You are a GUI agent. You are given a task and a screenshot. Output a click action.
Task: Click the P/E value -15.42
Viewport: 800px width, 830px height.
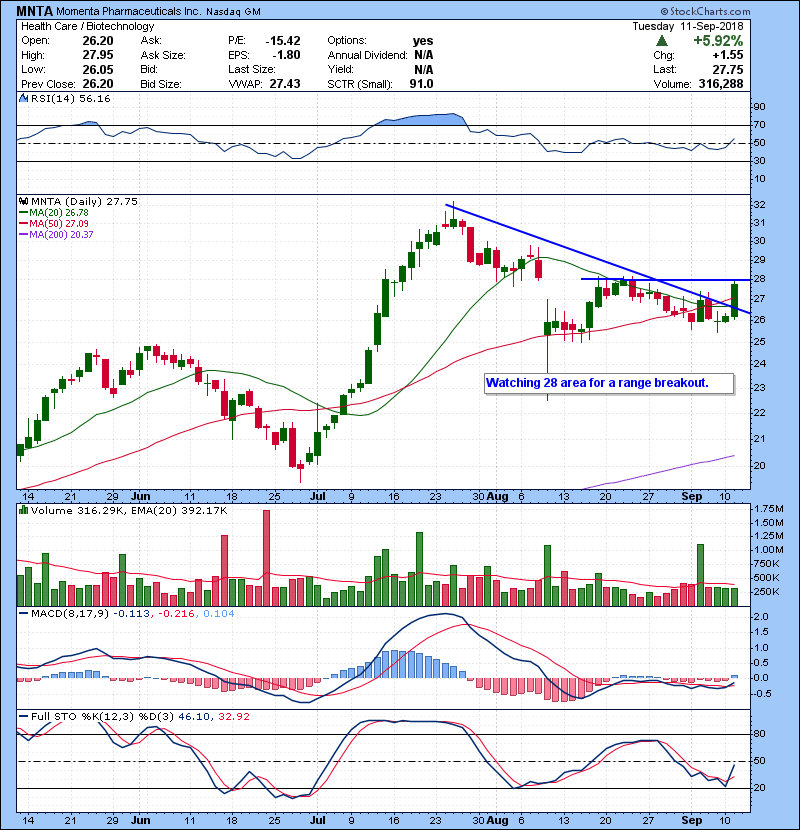click(283, 41)
